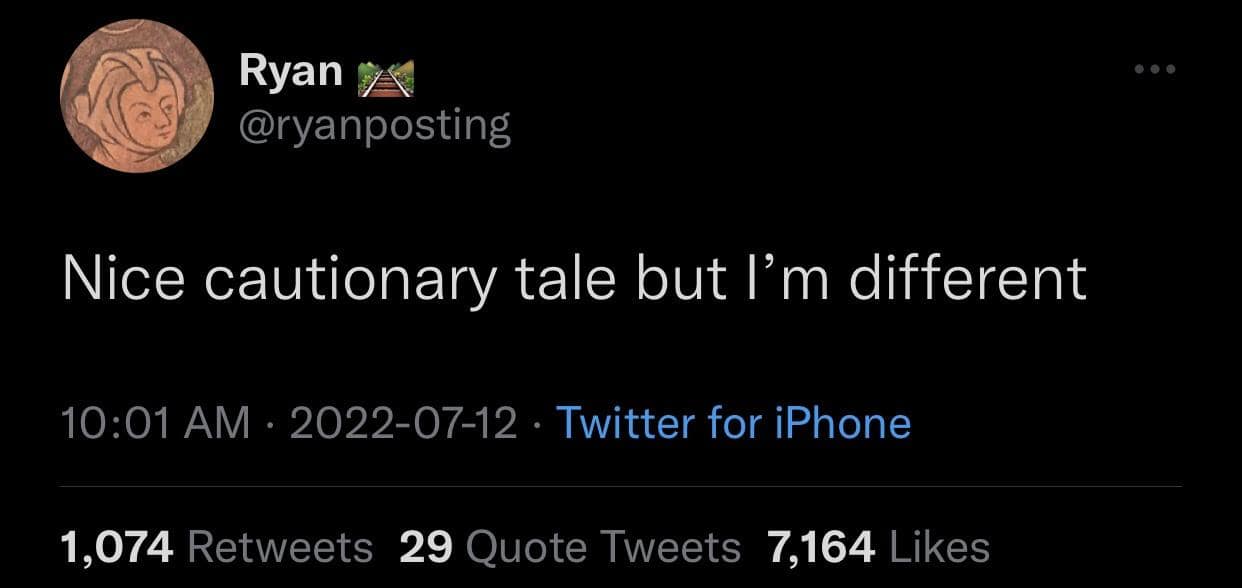Image resolution: width=1242 pixels, height=588 pixels.
Task: Click Ryan's medieval painting profile avatar
Action: pyautogui.click(x=137, y=98)
